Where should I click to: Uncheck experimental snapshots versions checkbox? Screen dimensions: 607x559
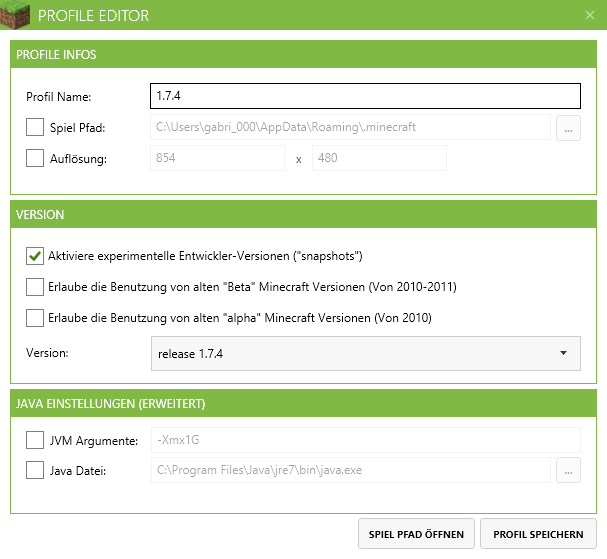pyautogui.click(x=35, y=256)
